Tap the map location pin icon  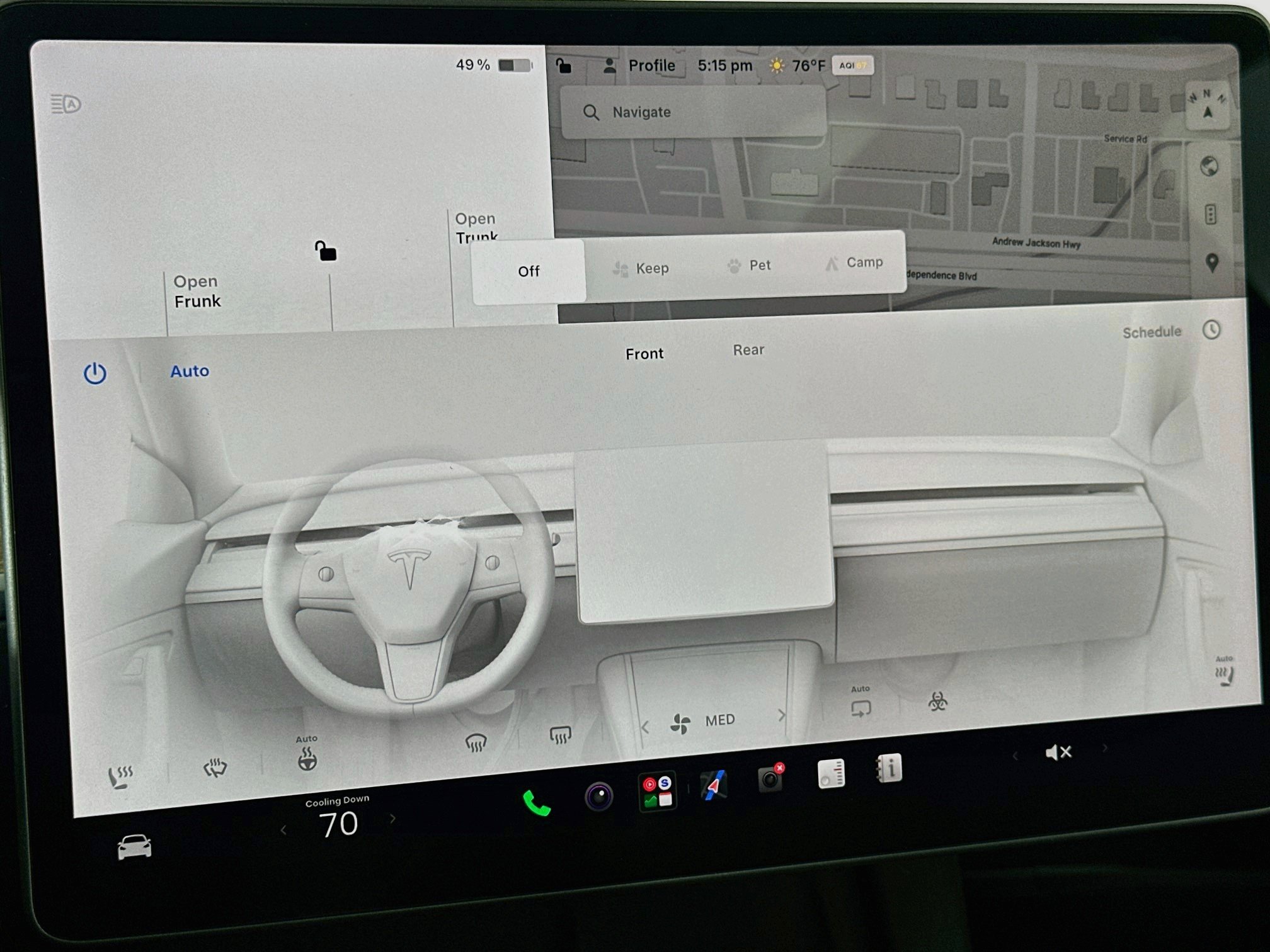click(x=1211, y=263)
